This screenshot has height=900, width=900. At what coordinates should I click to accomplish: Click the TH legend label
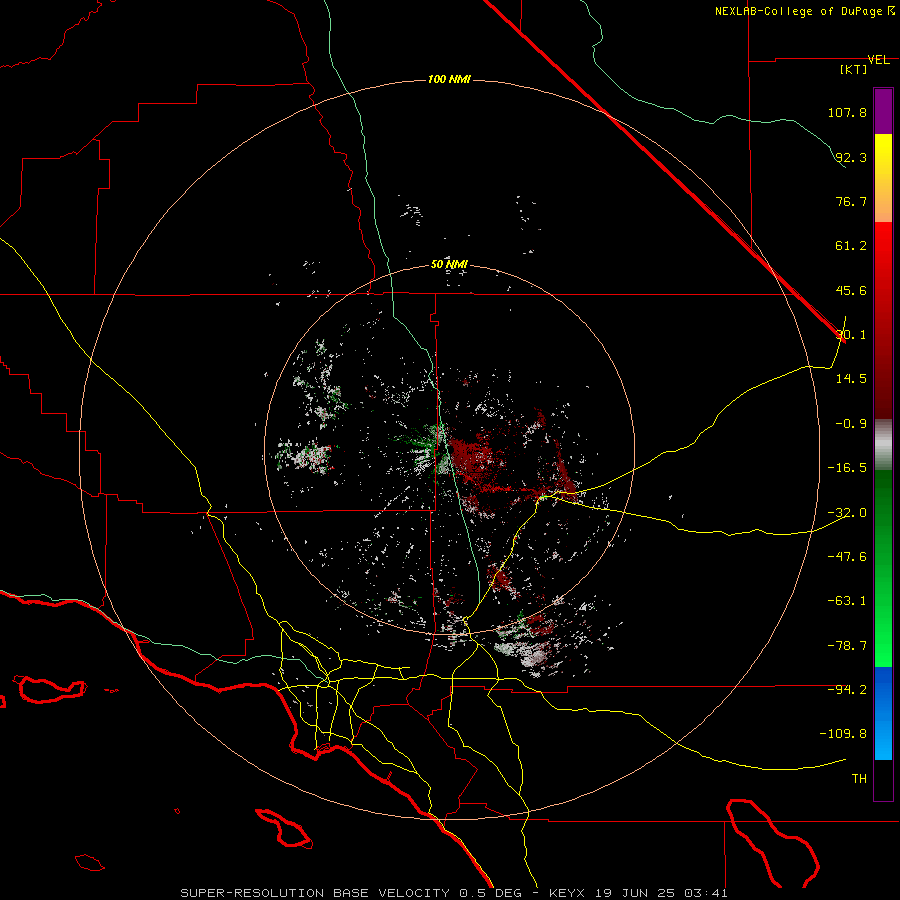859,779
